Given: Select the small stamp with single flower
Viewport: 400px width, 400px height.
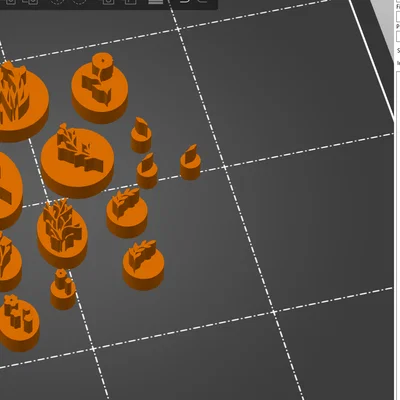Looking at the screenshot, I should coord(63,290).
